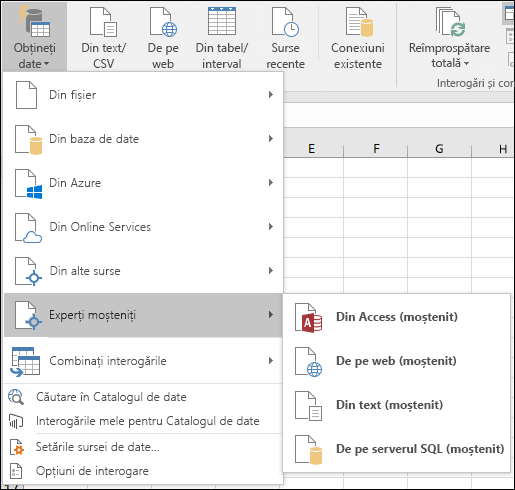
Task: Choose Din alte surse menu item
Action: click(143, 271)
